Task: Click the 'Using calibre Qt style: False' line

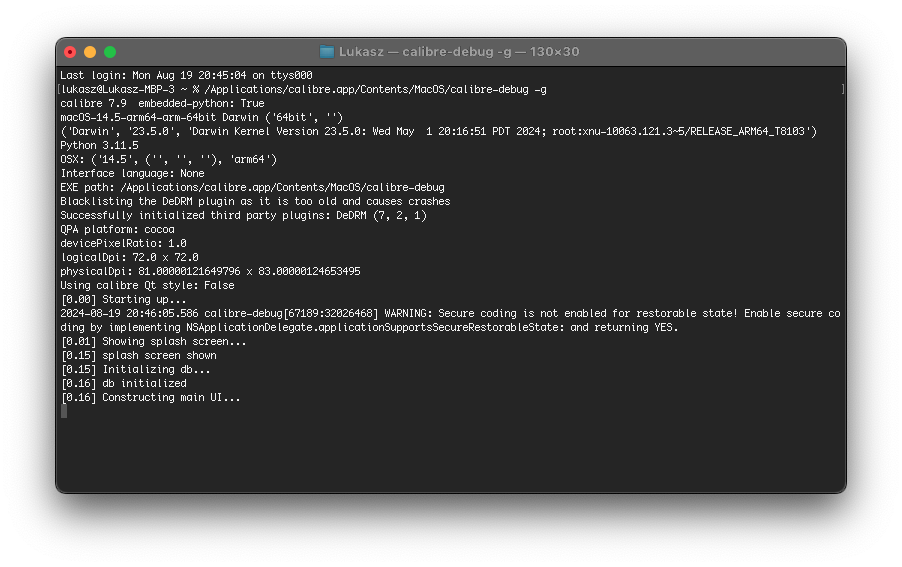Action: pos(147,285)
